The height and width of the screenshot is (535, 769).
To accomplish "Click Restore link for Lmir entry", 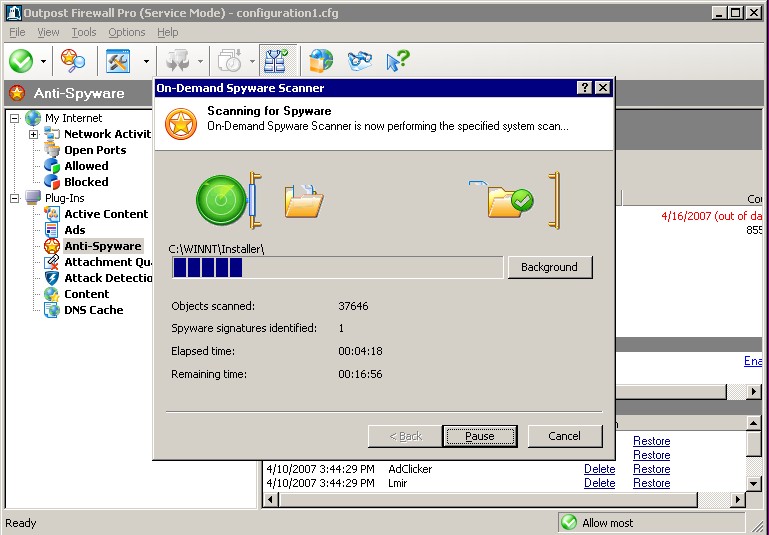I will tap(651, 483).
